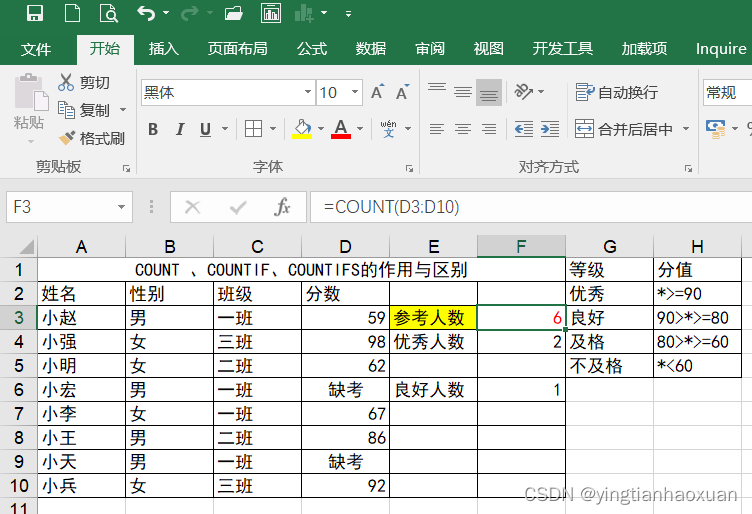Viewport: 752px width, 514px height.
Task: Confirm formula entry with checkmark
Action: click(238, 207)
